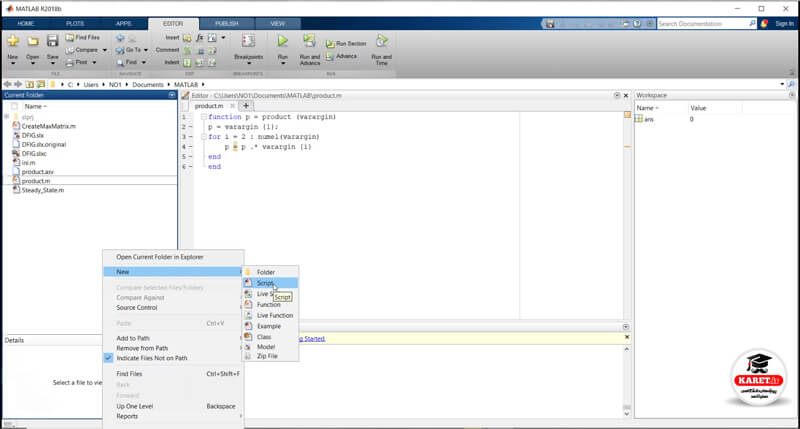The width and height of the screenshot is (800, 429).
Task: Open the New dropdown arrow
Action: (x=13, y=63)
